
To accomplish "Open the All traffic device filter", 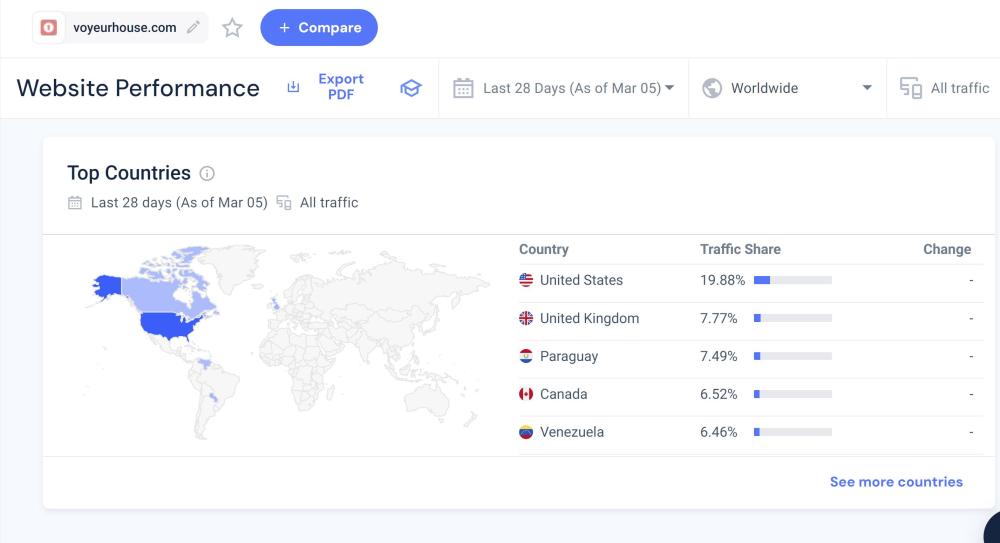I will click(x=945, y=88).
